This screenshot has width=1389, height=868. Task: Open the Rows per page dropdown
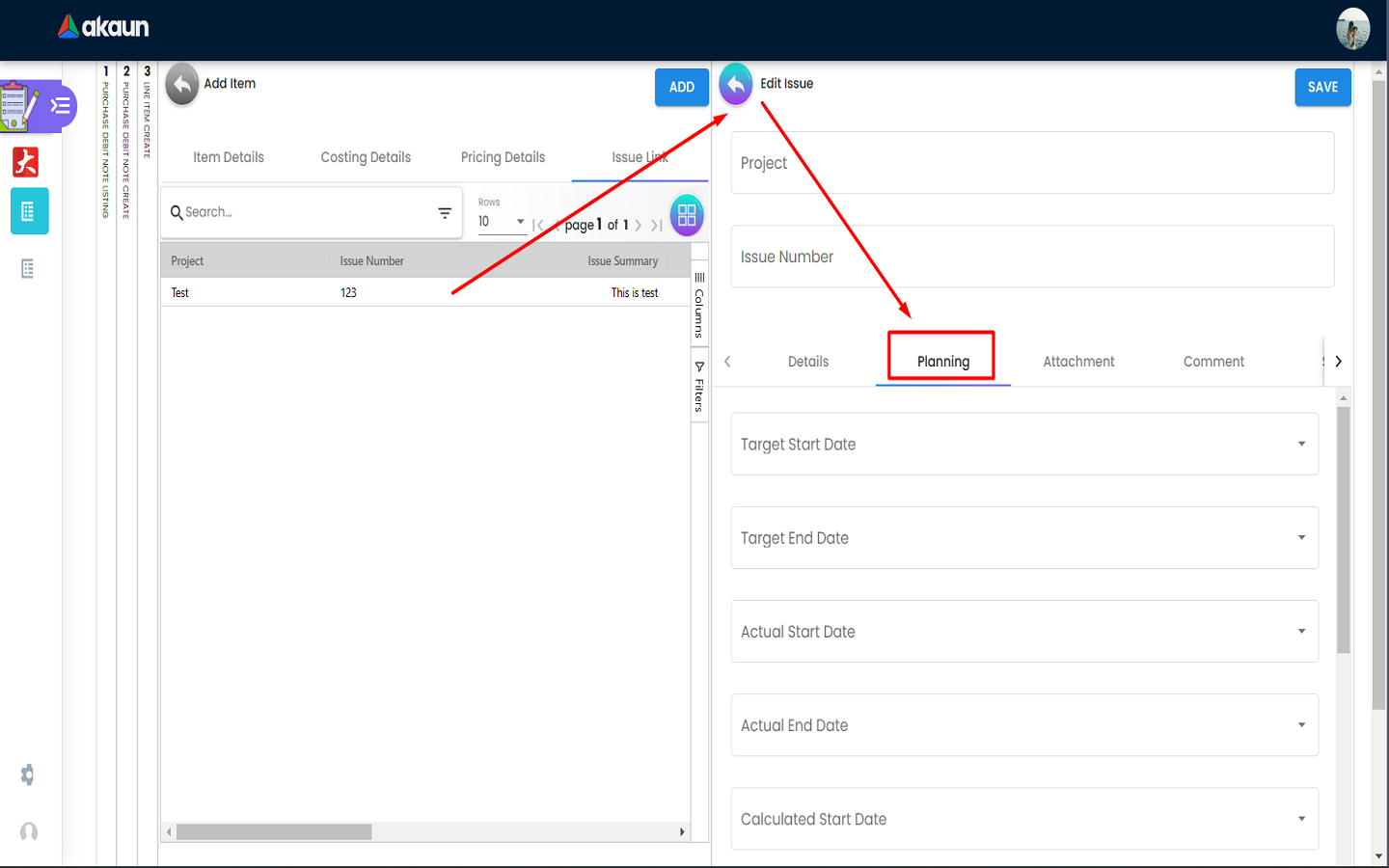pos(502,222)
